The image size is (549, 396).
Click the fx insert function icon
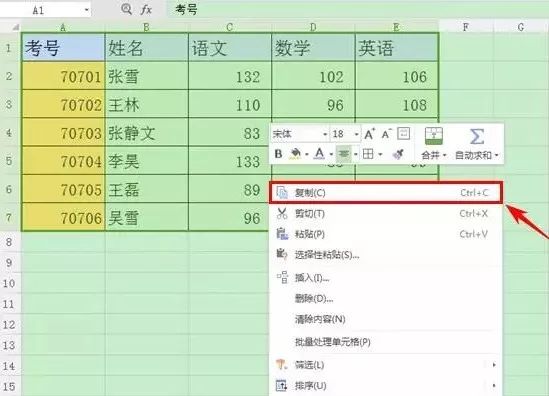pyautogui.click(x=146, y=10)
